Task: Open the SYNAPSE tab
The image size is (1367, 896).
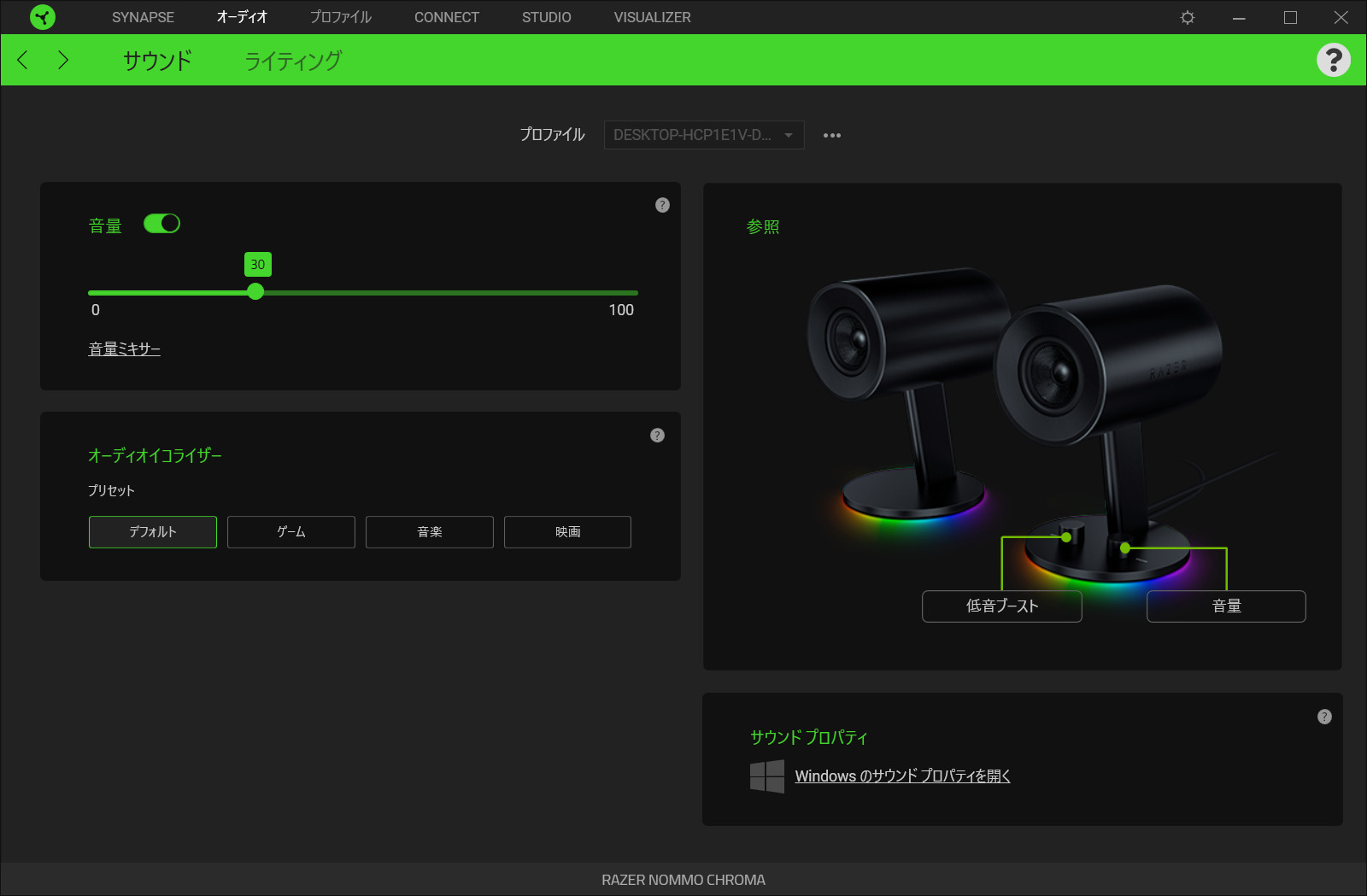Action: click(x=143, y=17)
